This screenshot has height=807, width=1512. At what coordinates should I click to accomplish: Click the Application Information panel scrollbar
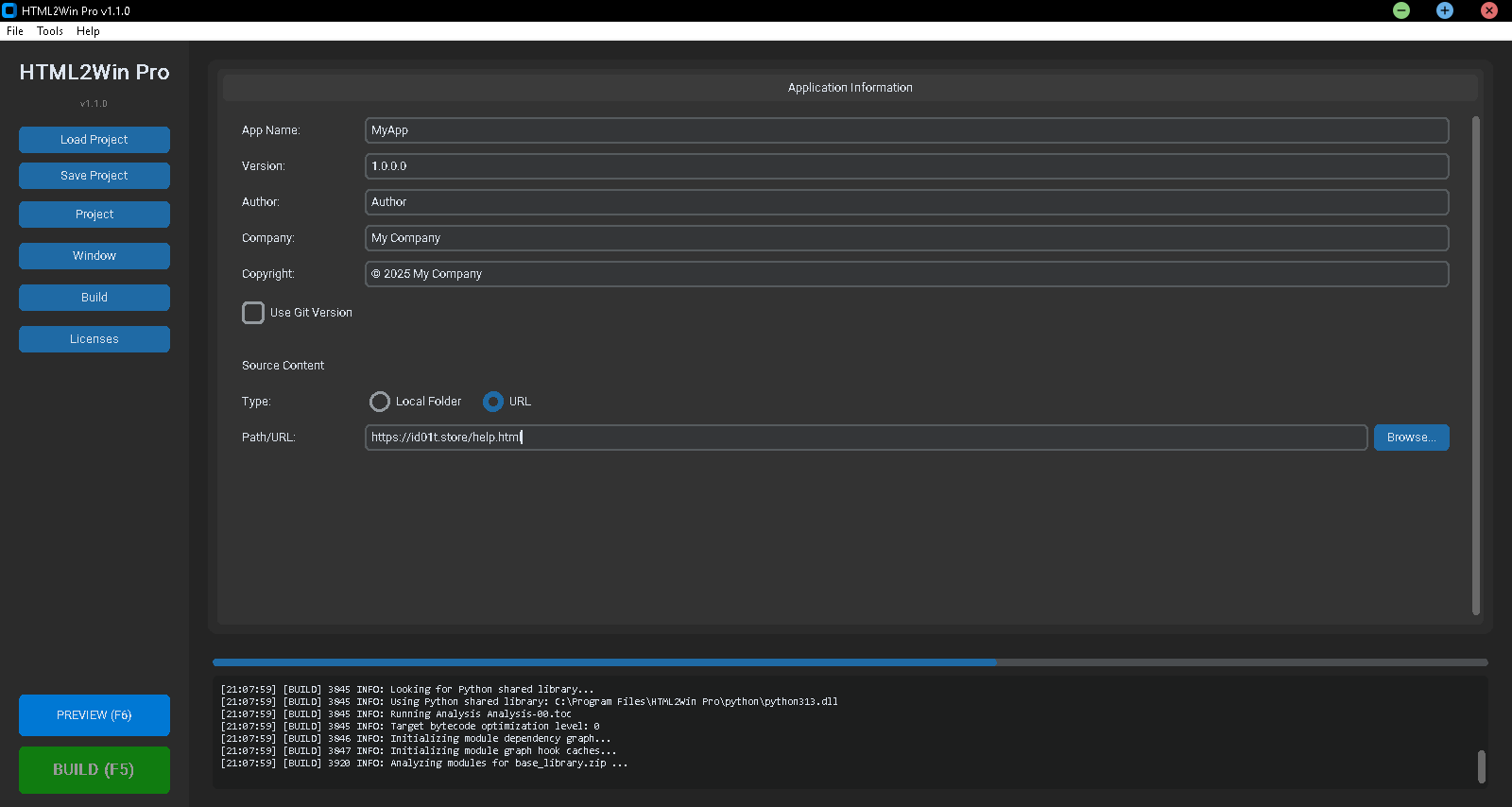[x=1476, y=366]
